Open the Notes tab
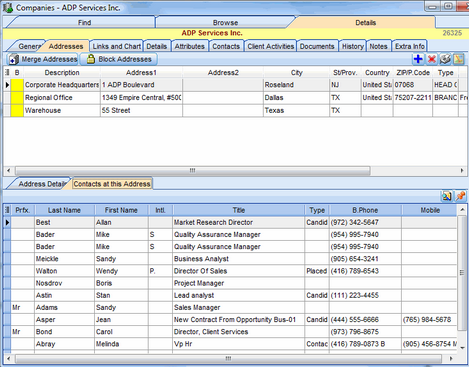 pos(378,46)
